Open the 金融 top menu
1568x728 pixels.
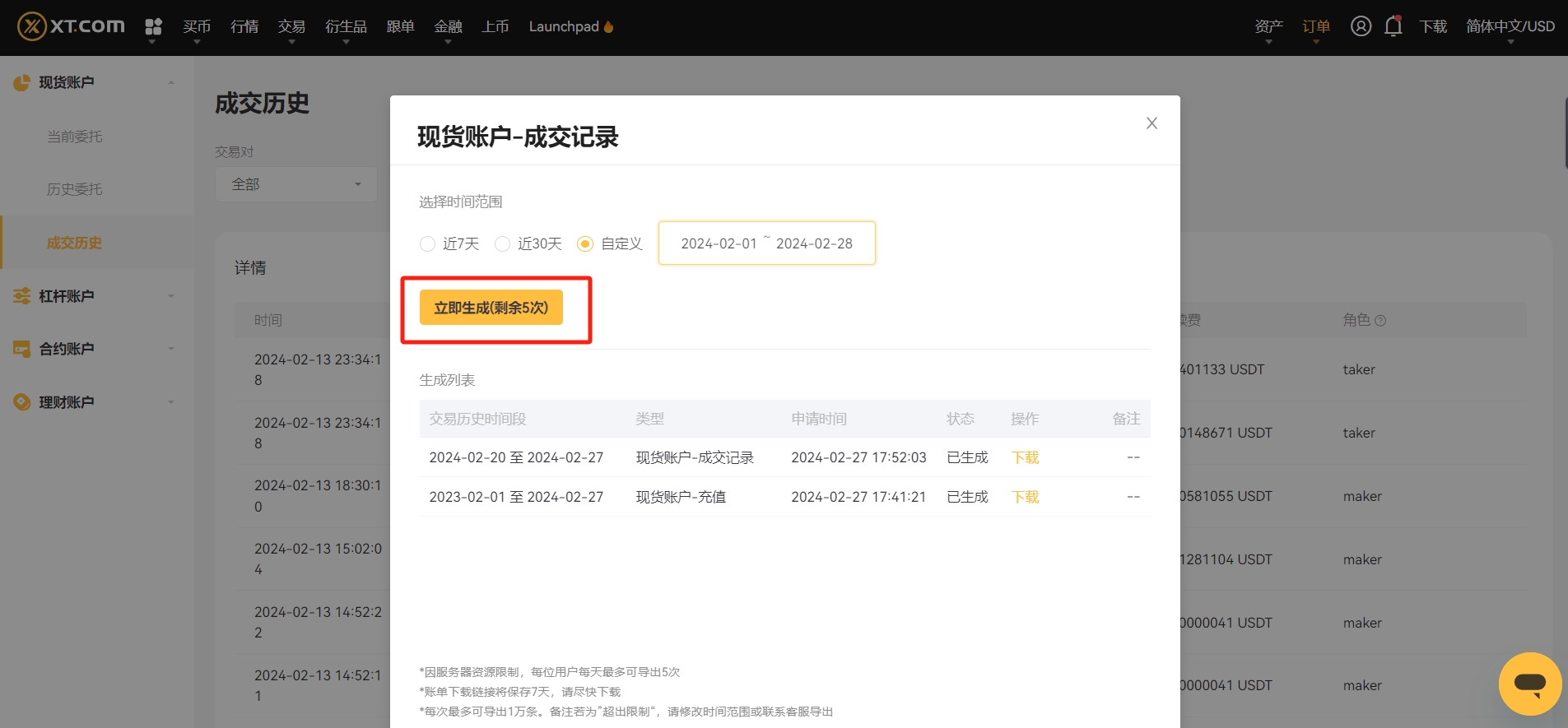448,26
